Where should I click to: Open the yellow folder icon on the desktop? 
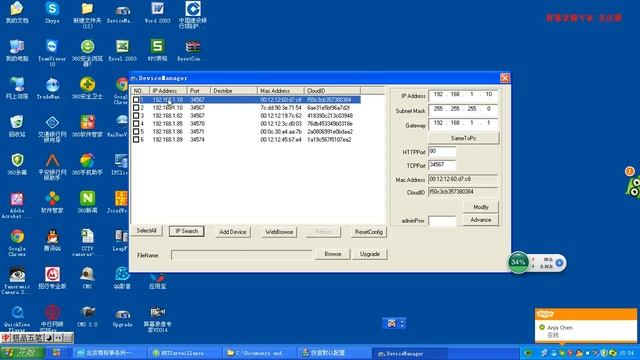(x=87, y=15)
